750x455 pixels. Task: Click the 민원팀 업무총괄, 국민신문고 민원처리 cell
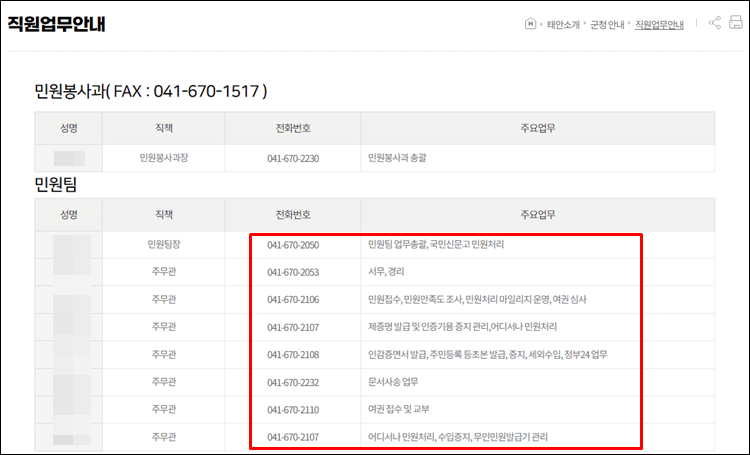[538, 244]
